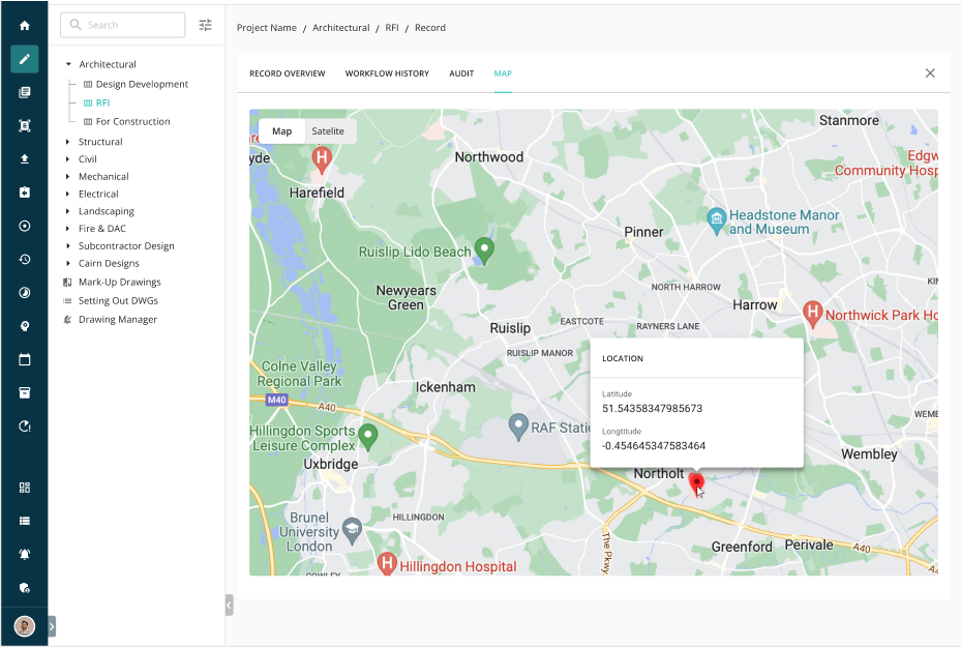Switch to the Record Overview tab
964x649 pixels.
click(287, 73)
